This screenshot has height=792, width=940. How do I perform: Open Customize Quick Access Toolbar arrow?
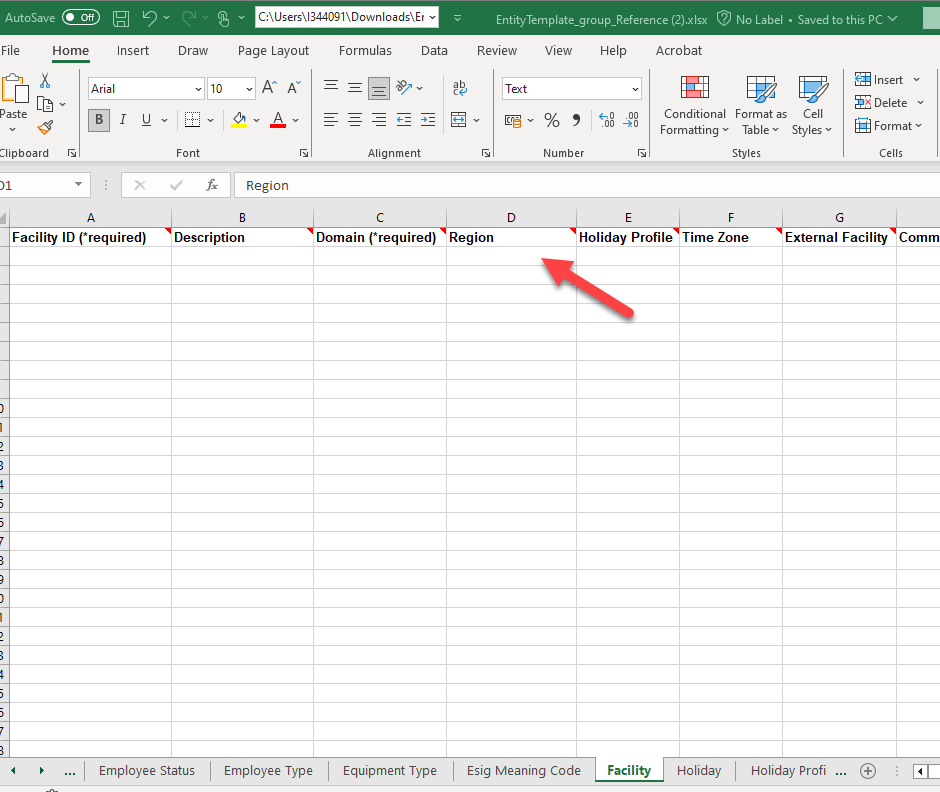pyautogui.click(x=457, y=18)
